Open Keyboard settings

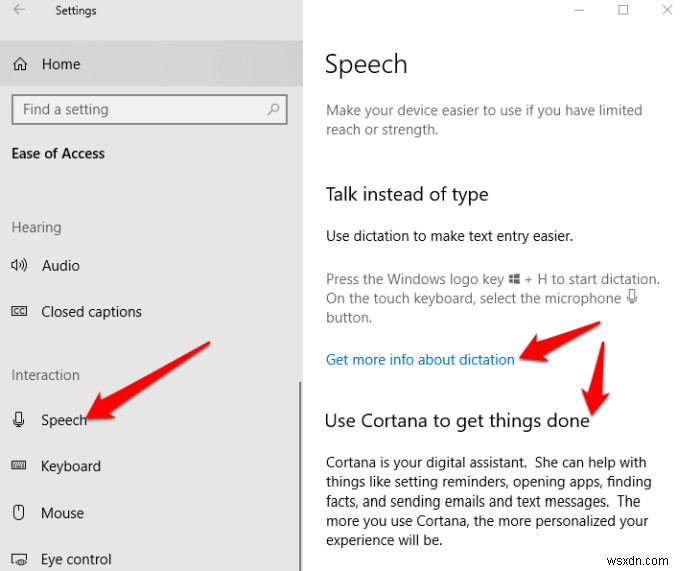pos(71,466)
